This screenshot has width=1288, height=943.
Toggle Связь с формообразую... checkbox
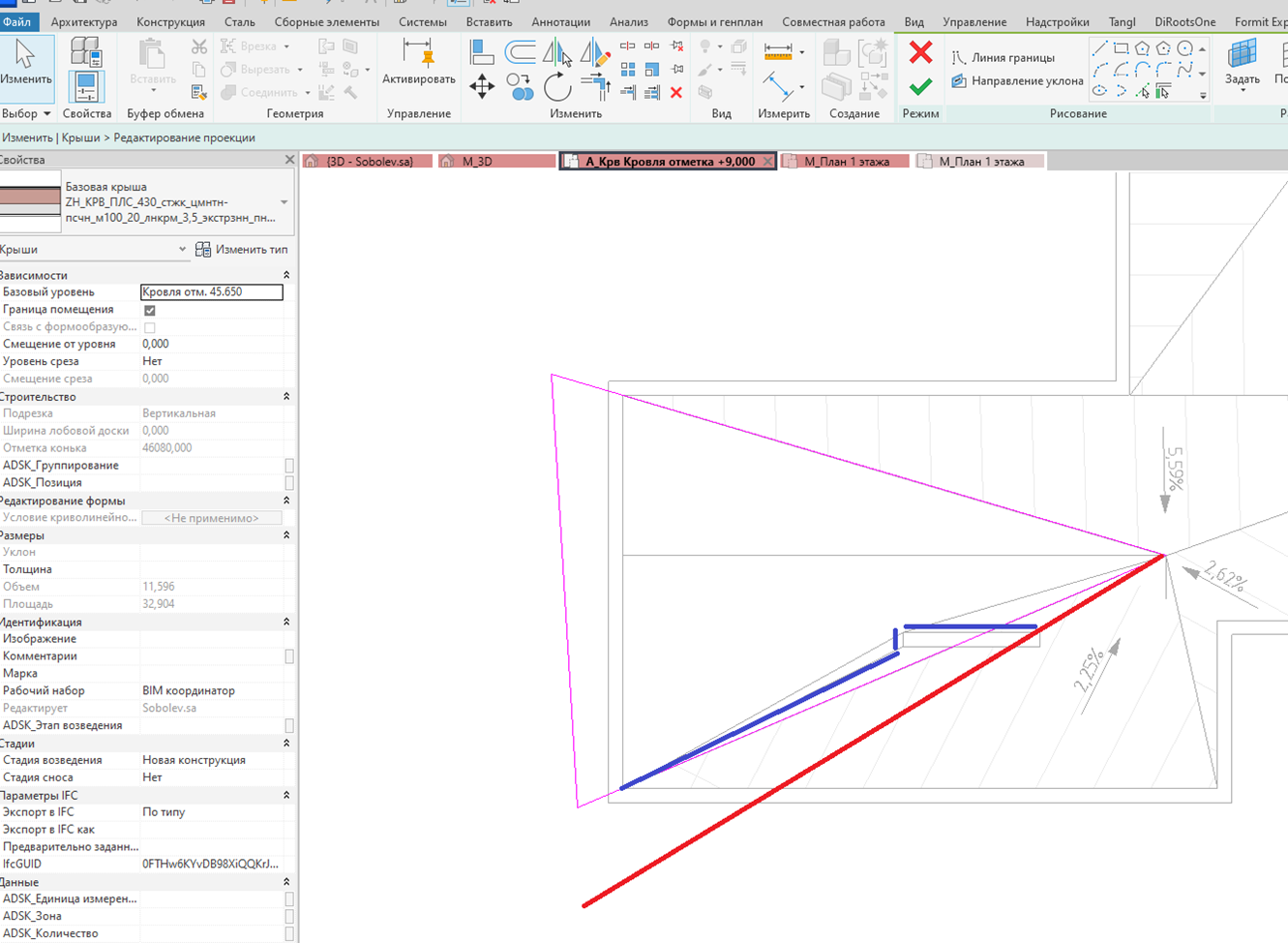(149, 328)
